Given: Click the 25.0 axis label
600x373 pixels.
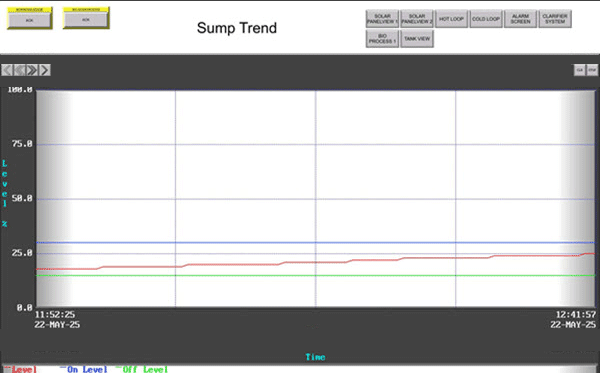Looking at the screenshot, I should pyautogui.click(x=22, y=253).
